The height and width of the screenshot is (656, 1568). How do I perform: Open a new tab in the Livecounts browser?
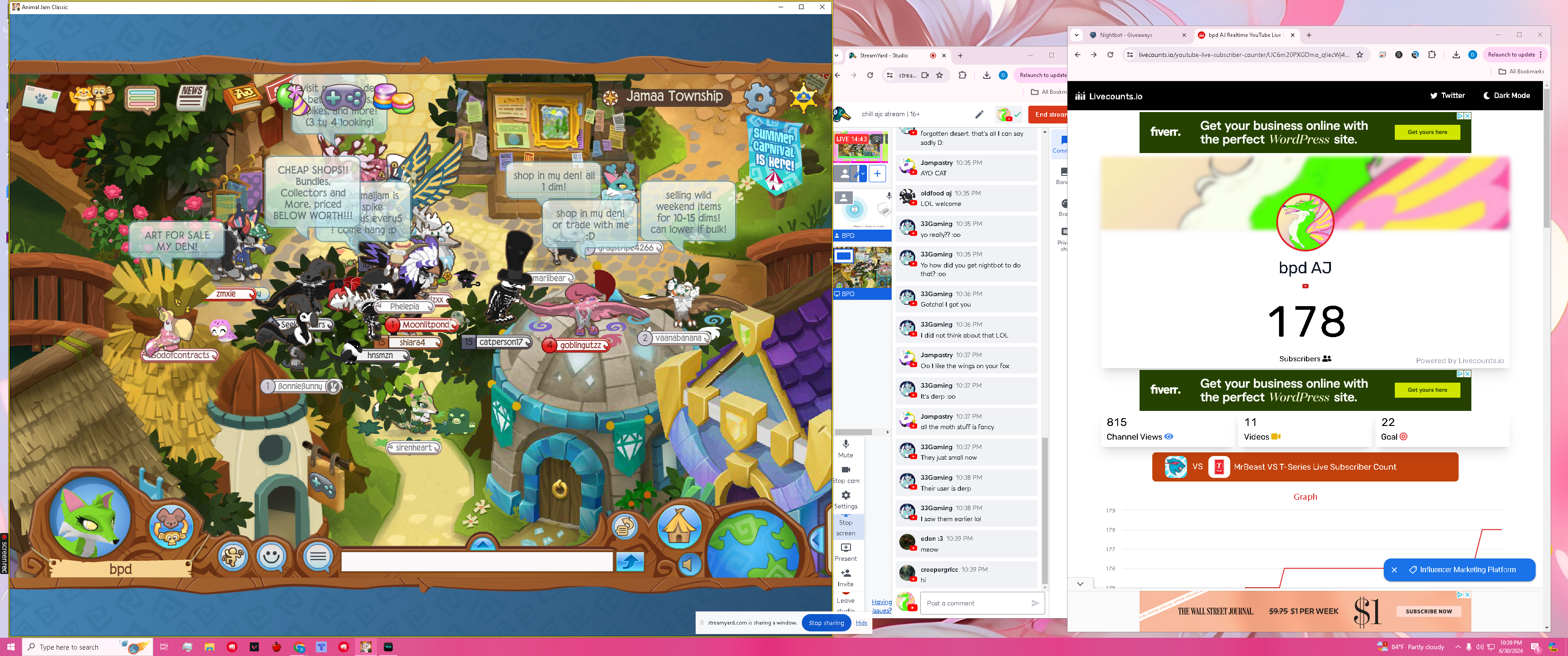point(1309,35)
